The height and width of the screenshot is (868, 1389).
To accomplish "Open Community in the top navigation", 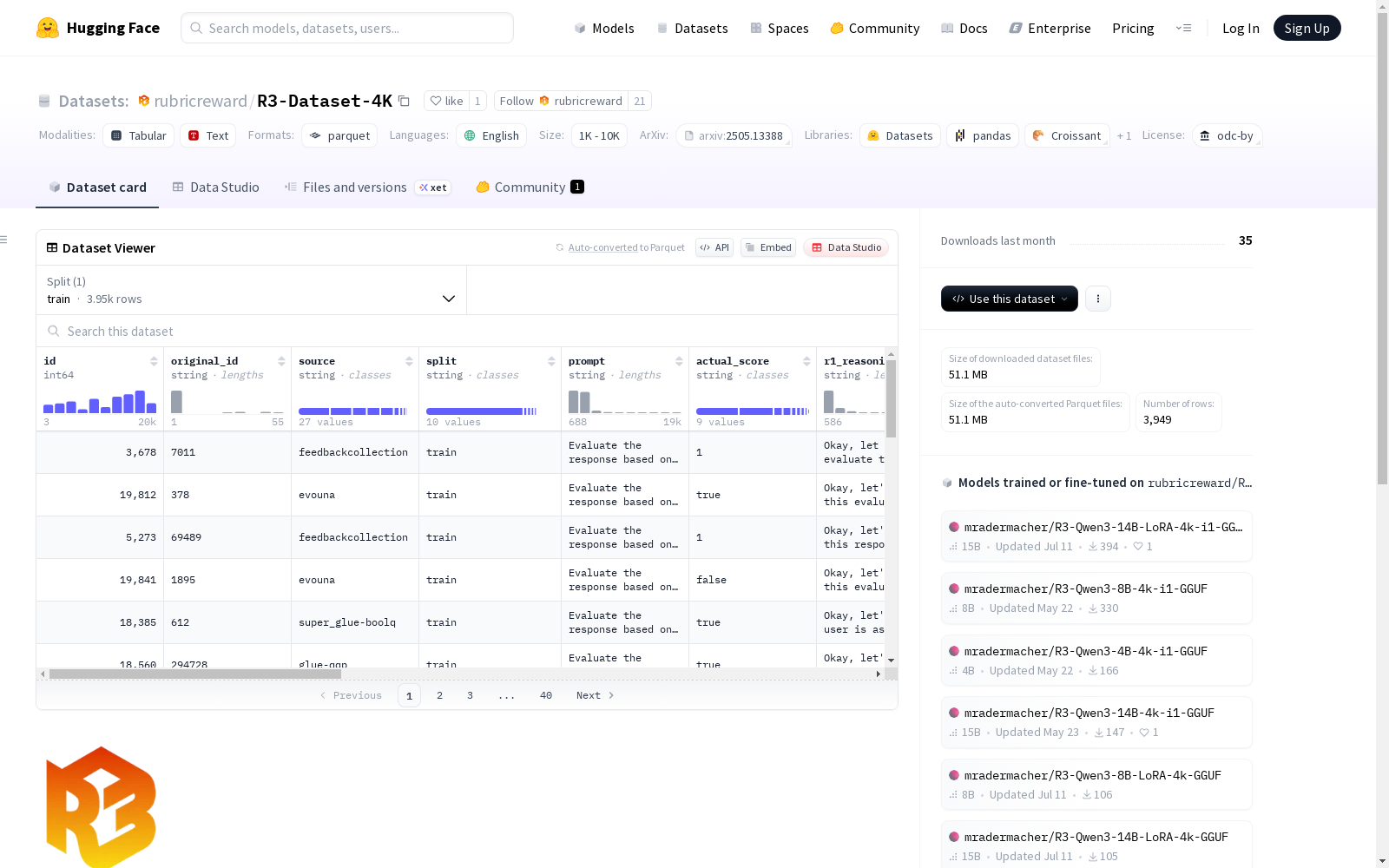I will tap(875, 28).
